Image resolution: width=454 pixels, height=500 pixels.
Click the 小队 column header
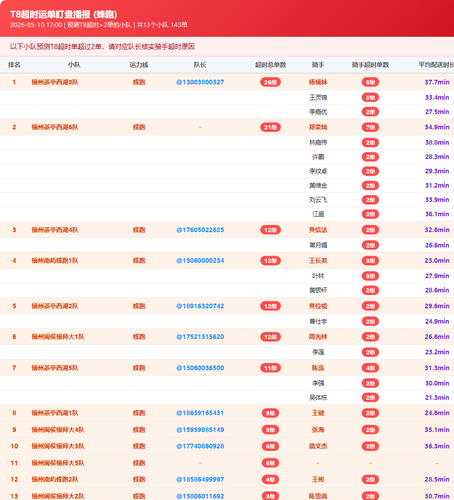[74, 65]
